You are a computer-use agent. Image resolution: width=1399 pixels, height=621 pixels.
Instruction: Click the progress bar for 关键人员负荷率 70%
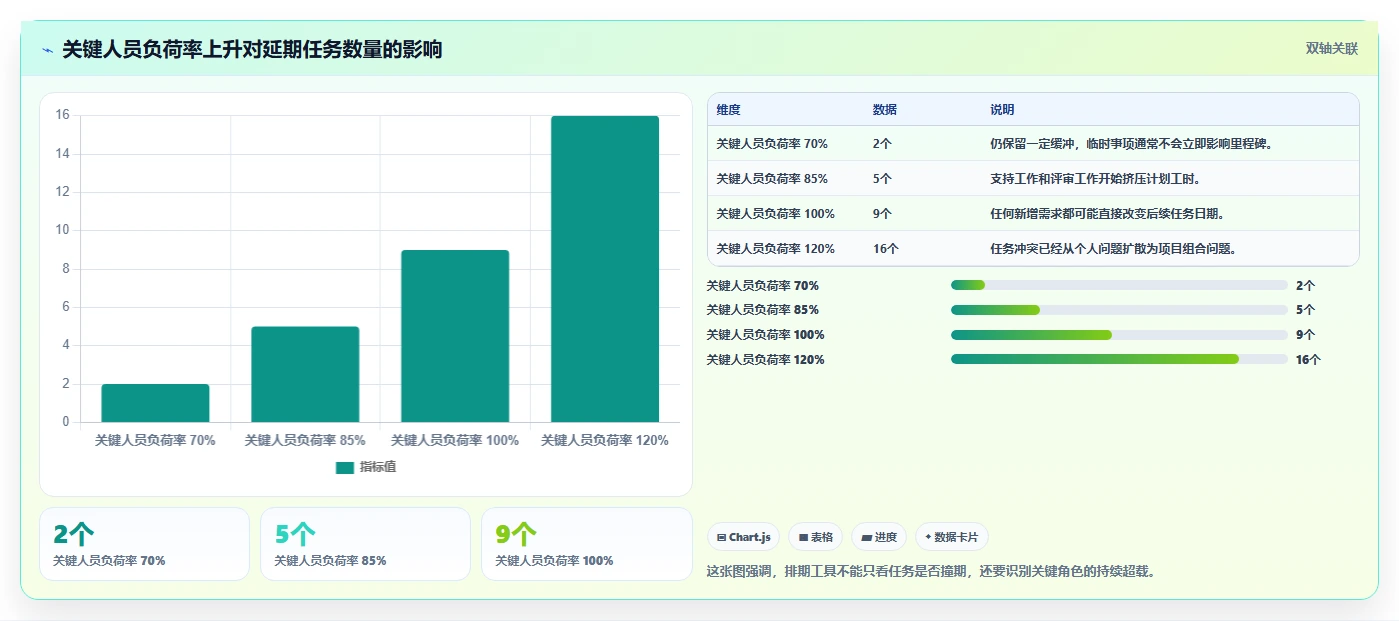[x=1119, y=285]
